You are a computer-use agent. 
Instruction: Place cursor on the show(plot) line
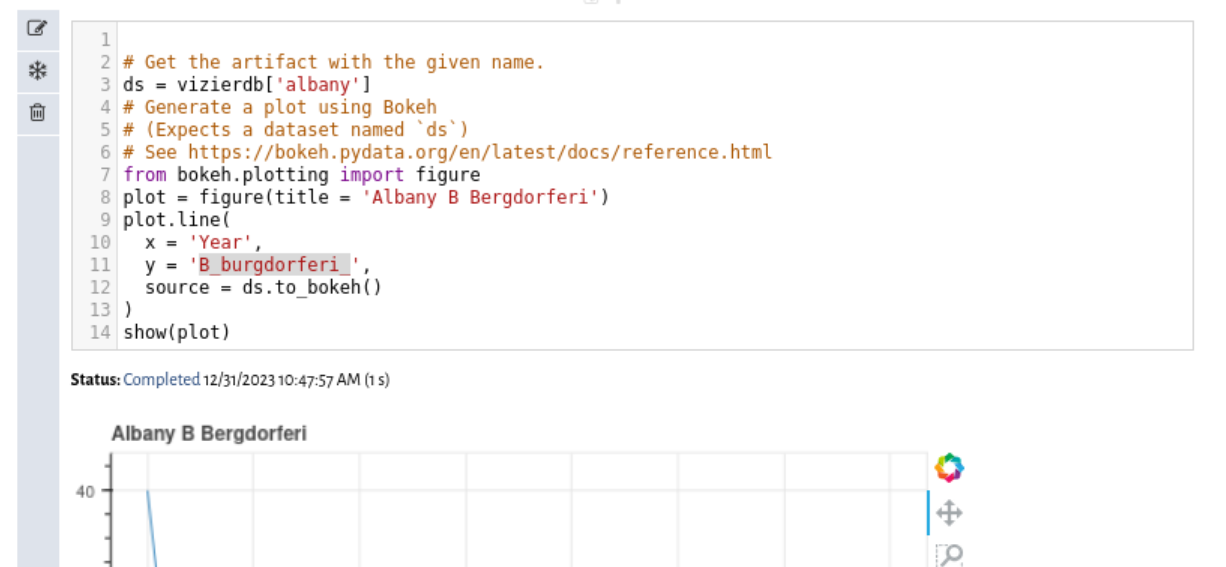pos(176,332)
